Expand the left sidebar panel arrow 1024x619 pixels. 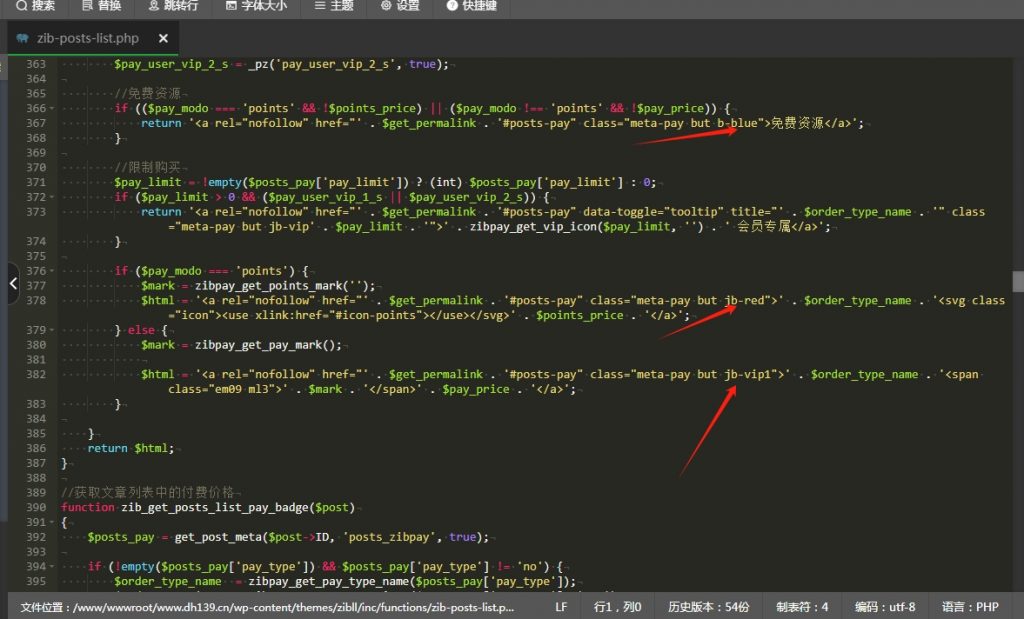(12, 284)
